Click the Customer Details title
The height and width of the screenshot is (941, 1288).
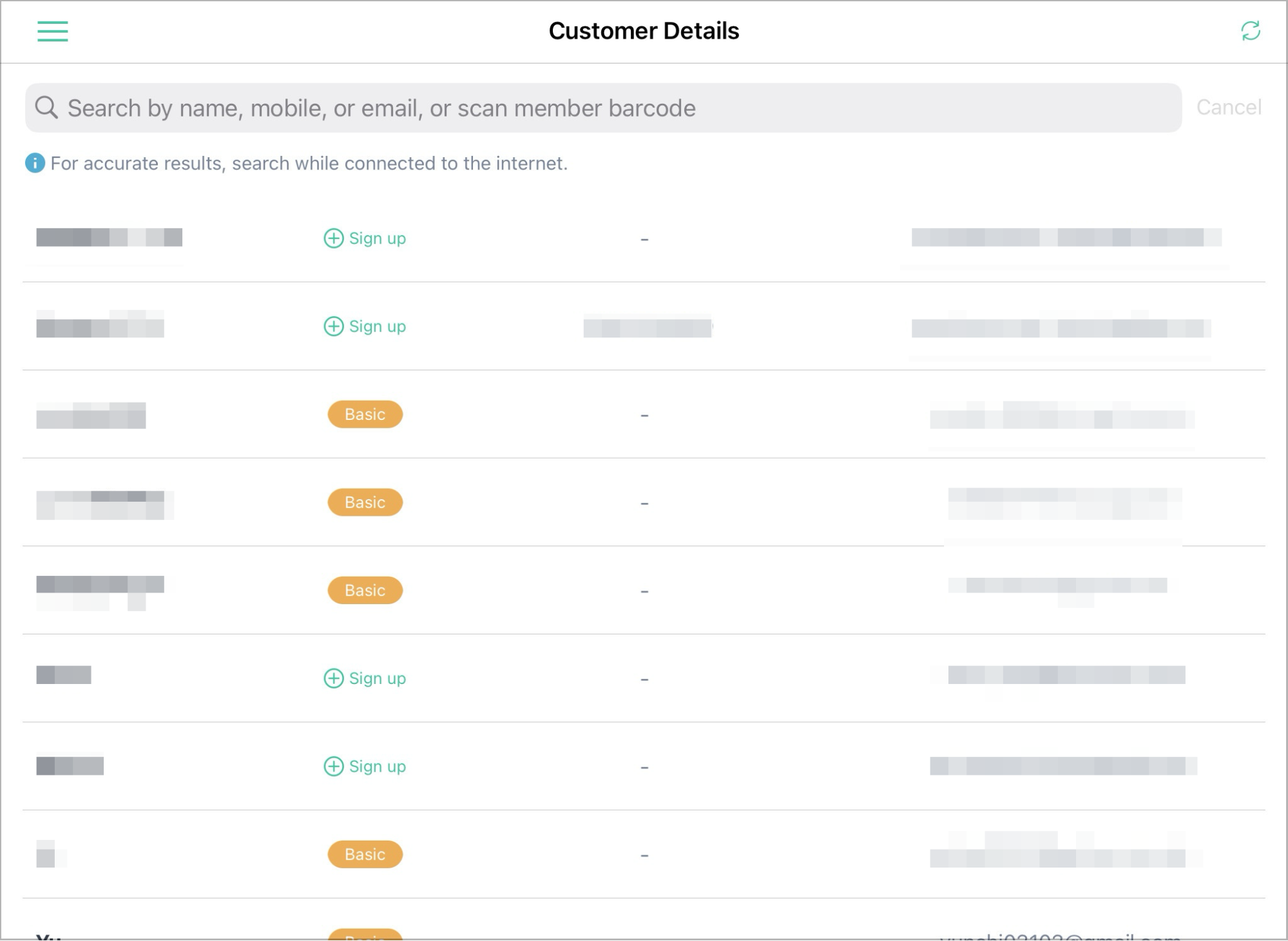point(644,31)
